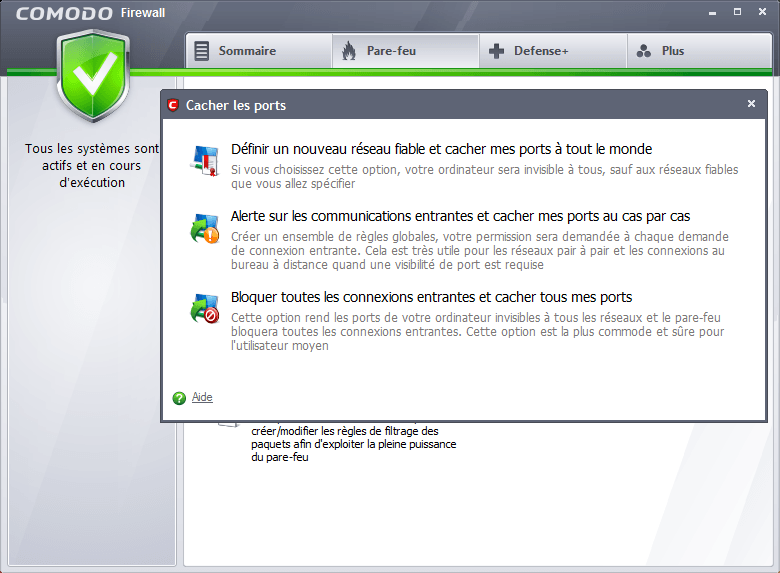Click the flame icon on Pare-feu tab
The width and height of the screenshot is (780, 573).
pyautogui.click(x=349, y=51)
